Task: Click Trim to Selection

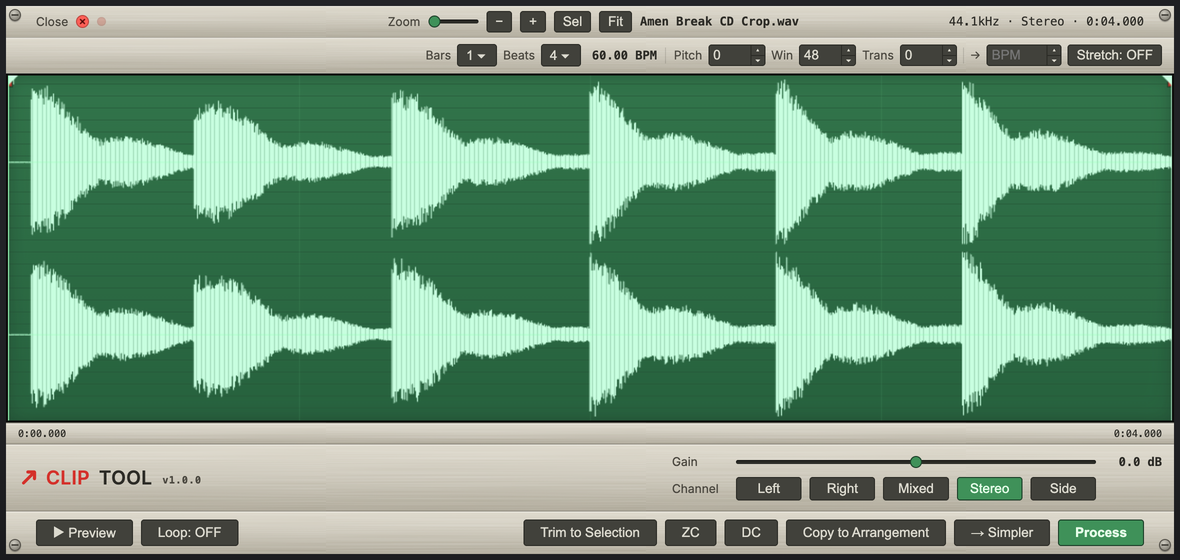Action: pos(590,532)
